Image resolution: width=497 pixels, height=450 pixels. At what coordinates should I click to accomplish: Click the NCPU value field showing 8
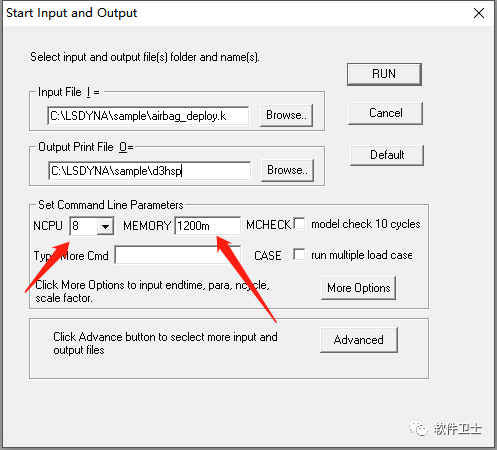point(84,226)
